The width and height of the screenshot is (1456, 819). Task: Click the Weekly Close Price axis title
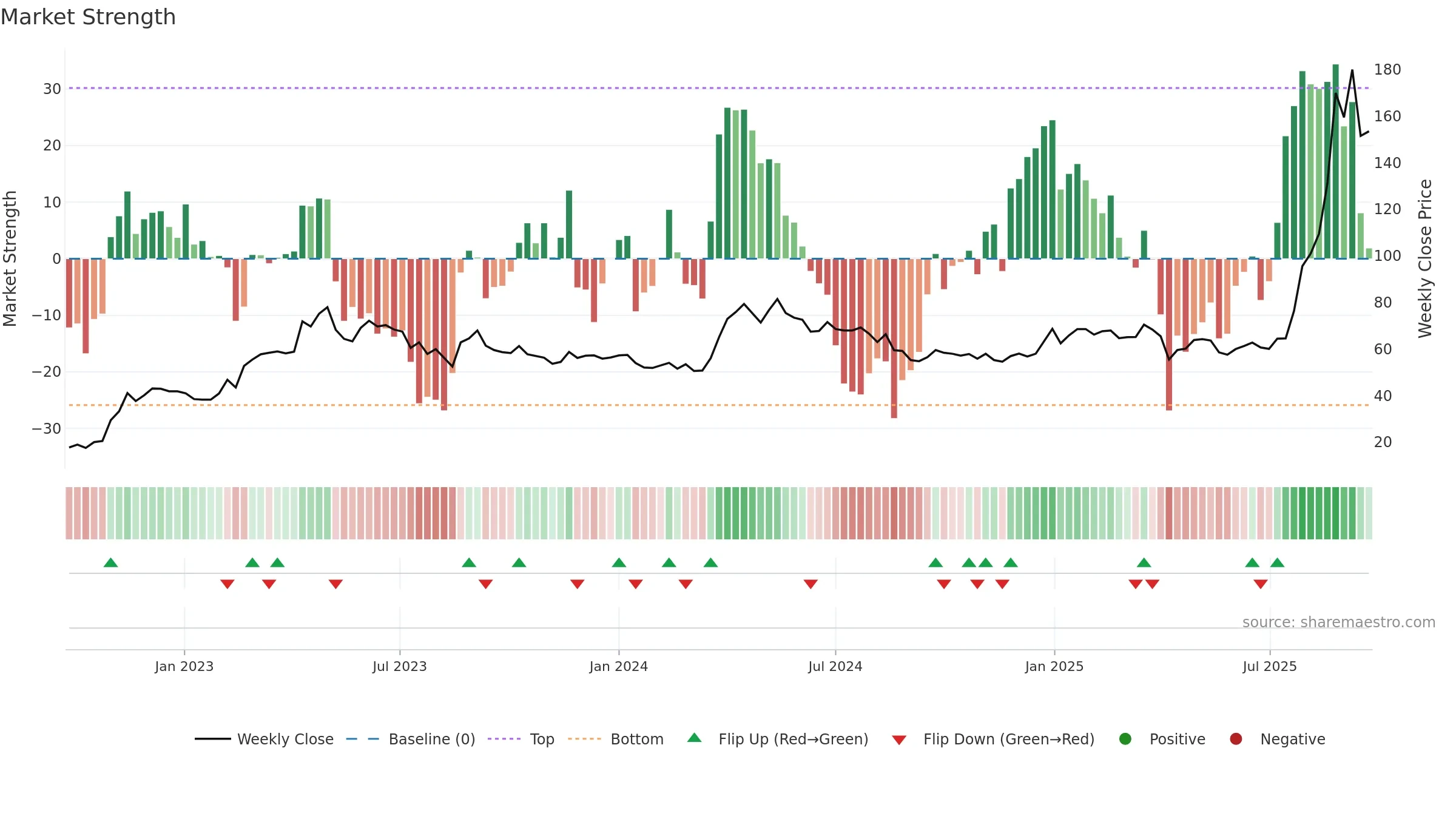pyautogui.click(x=1425, y=258)
